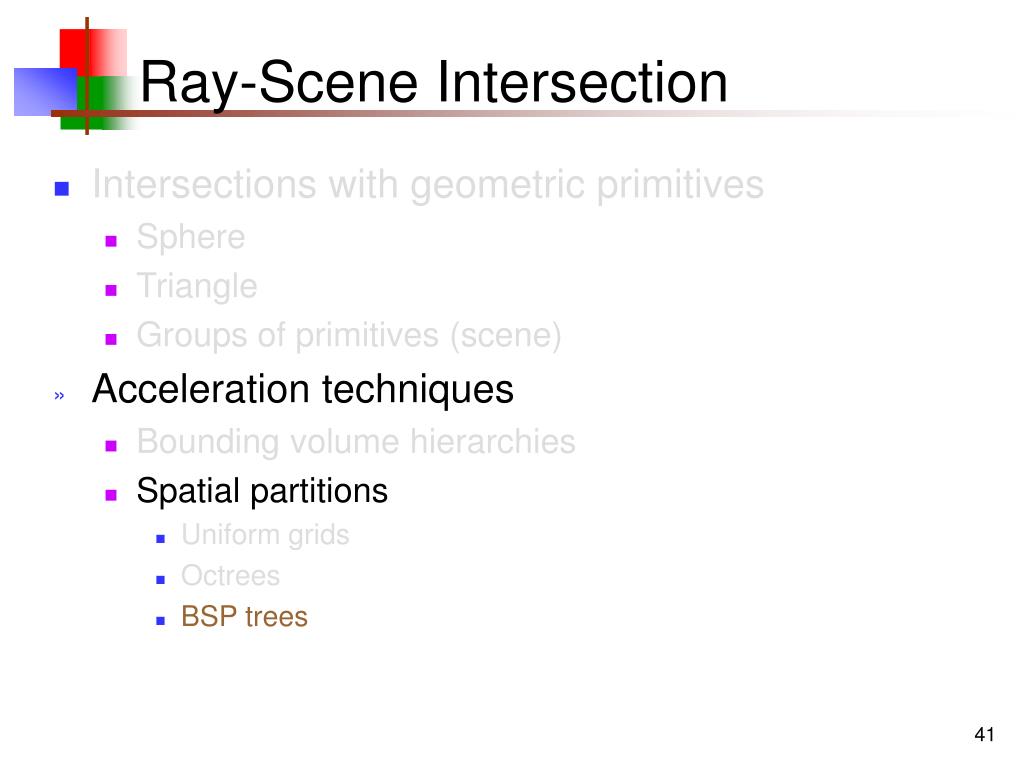Image resolution: width=1024 pixels, height=768 pixels.
Task: Click the magenta bullet next to Spatial partitions
Action: (x=111, y=495)
